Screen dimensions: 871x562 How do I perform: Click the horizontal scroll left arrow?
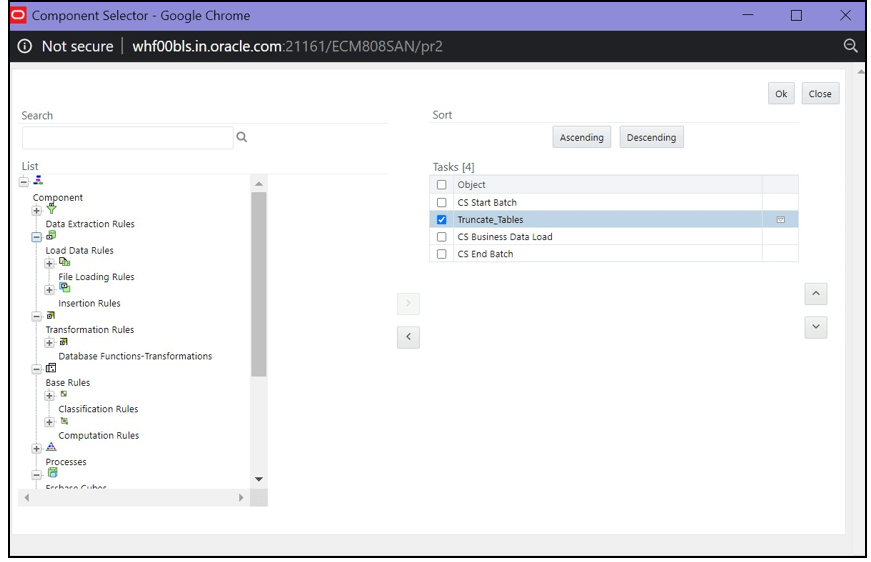(27, 498)
